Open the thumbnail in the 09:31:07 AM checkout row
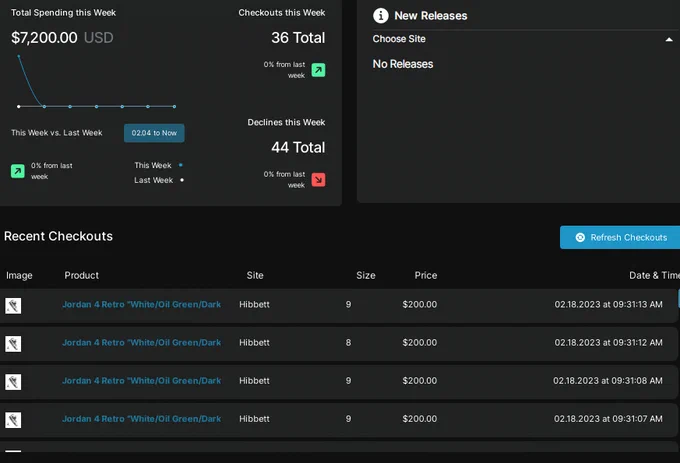The height and width of the screenshot is (463, 680). (13, 420)
